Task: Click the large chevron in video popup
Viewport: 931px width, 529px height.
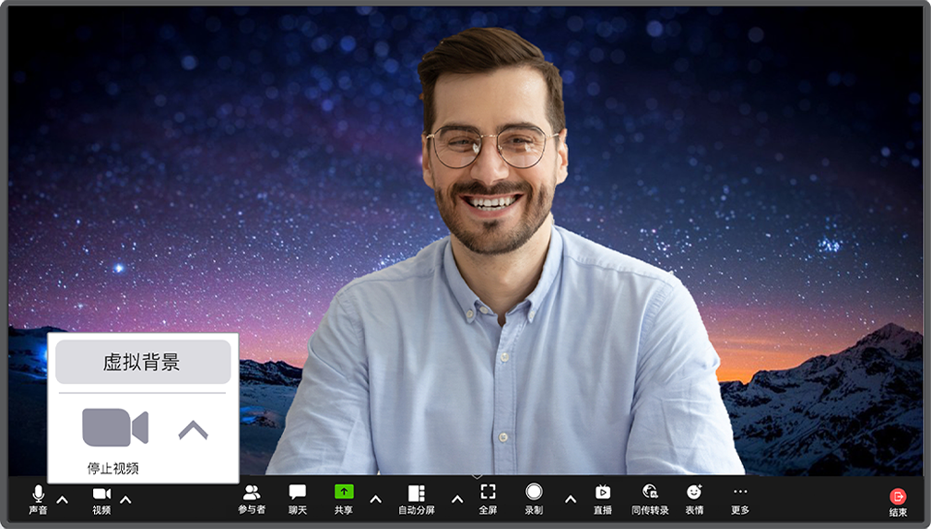Action: pos(193,430)
